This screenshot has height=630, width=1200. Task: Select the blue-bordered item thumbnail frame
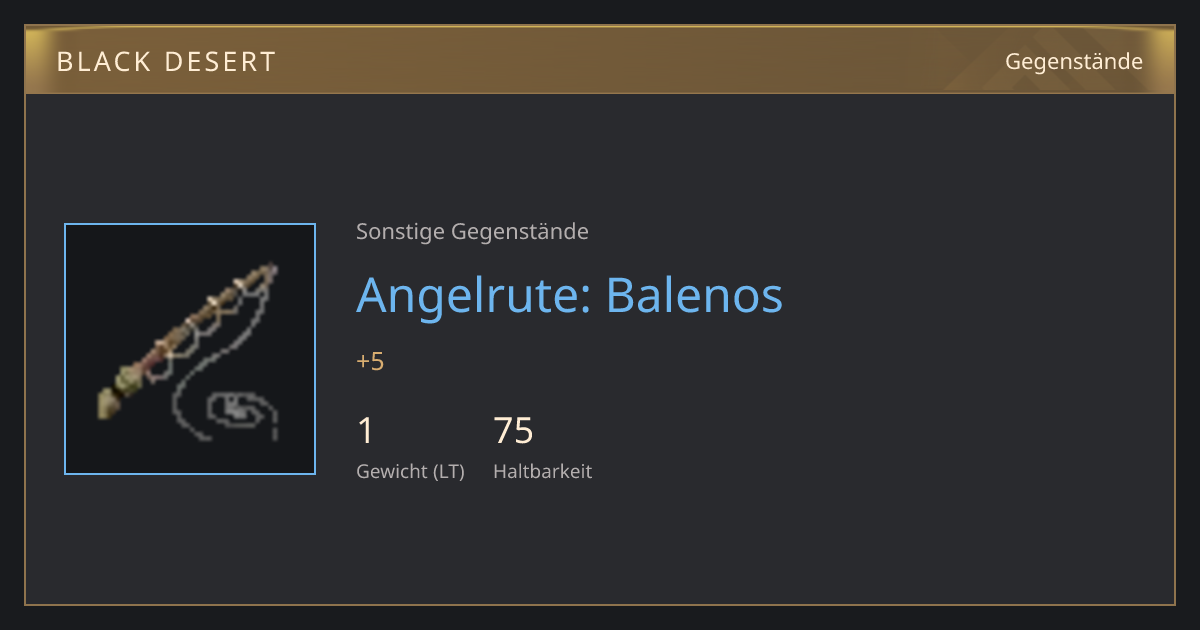click(x=190, y=349)
